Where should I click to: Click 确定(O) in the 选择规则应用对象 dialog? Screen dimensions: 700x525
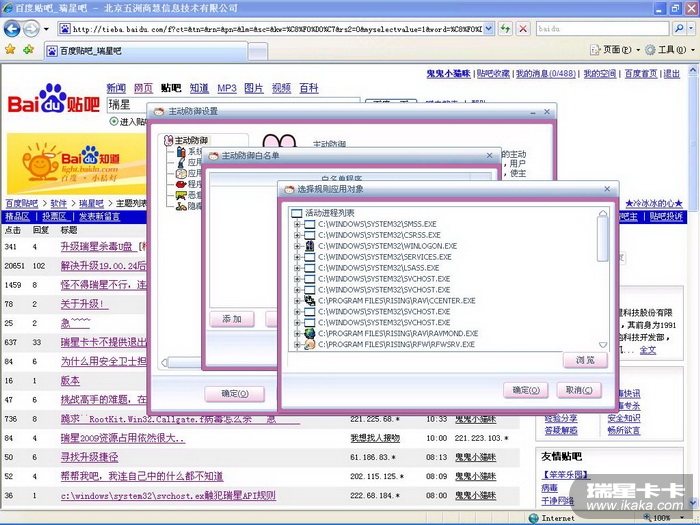(x=526, y=390)
